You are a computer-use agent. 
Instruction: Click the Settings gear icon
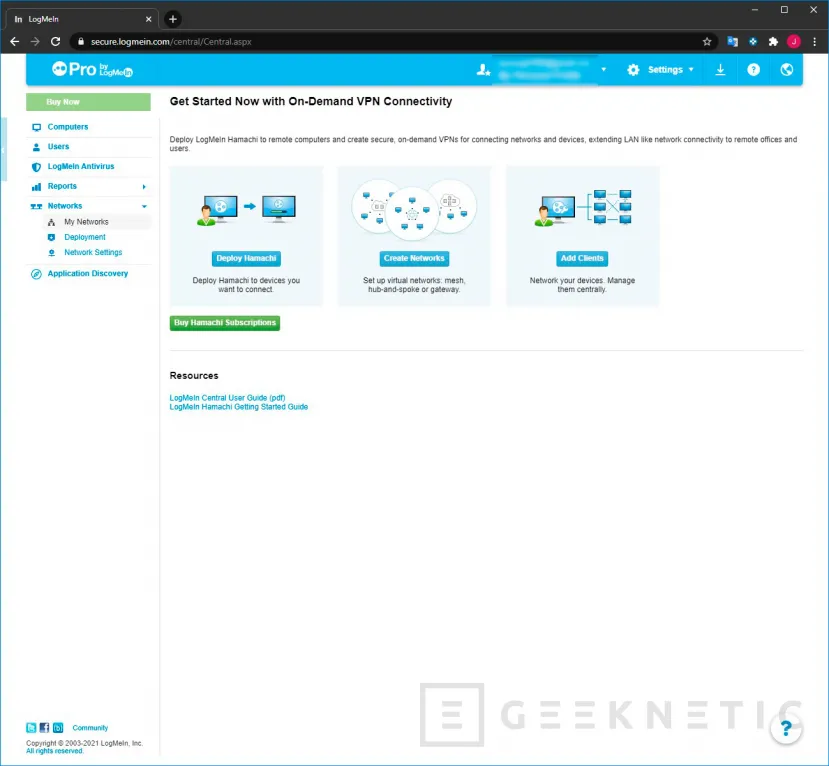pyautogui.click(x=633, y=70)
